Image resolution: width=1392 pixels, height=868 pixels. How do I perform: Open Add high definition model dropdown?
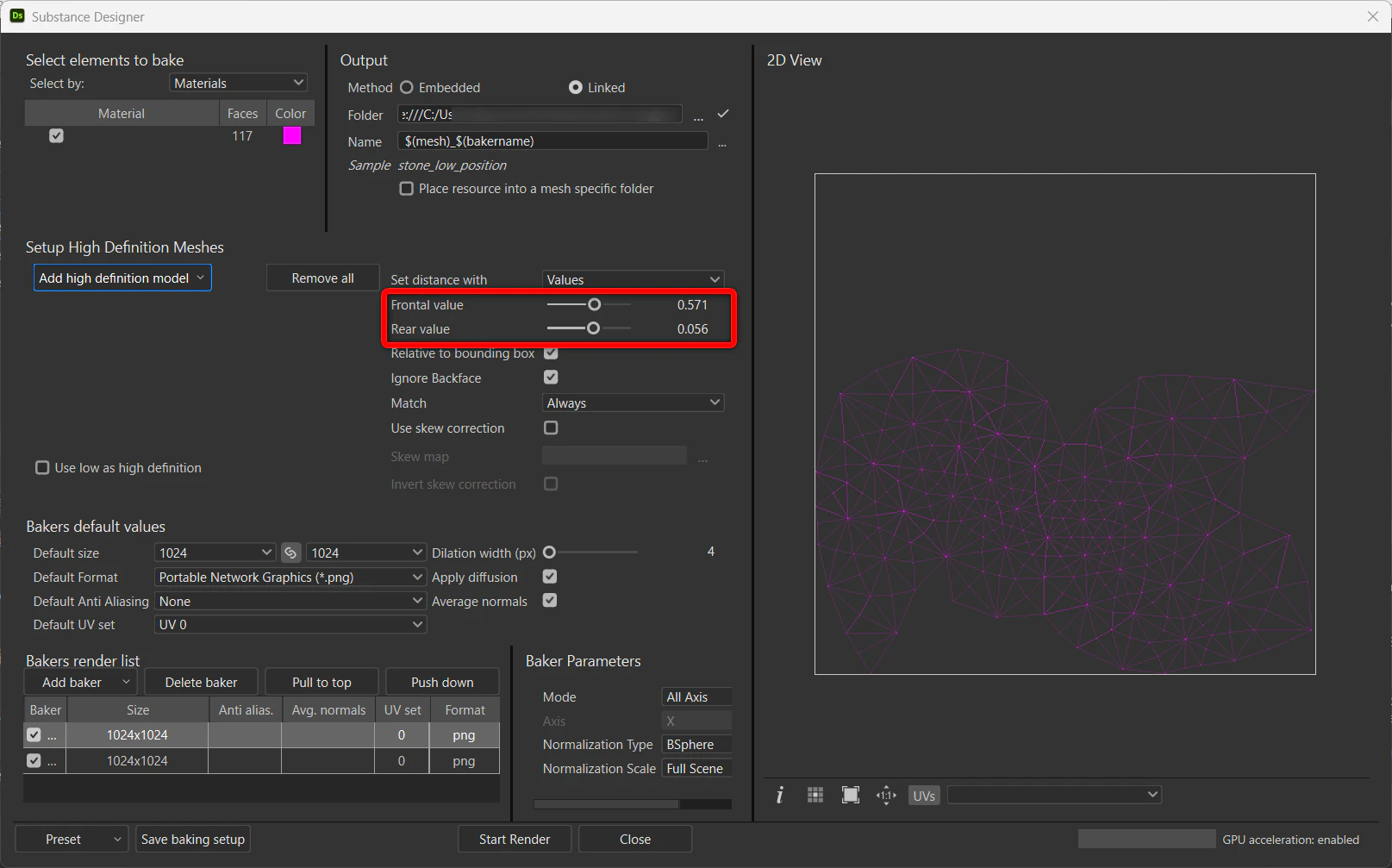pos(122,278)
